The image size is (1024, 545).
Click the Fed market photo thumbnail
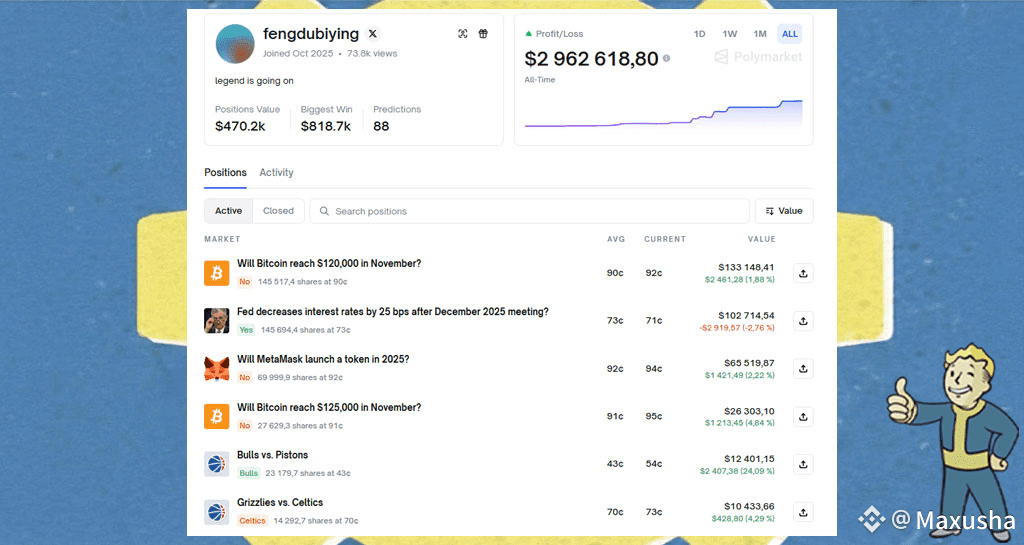217,320
